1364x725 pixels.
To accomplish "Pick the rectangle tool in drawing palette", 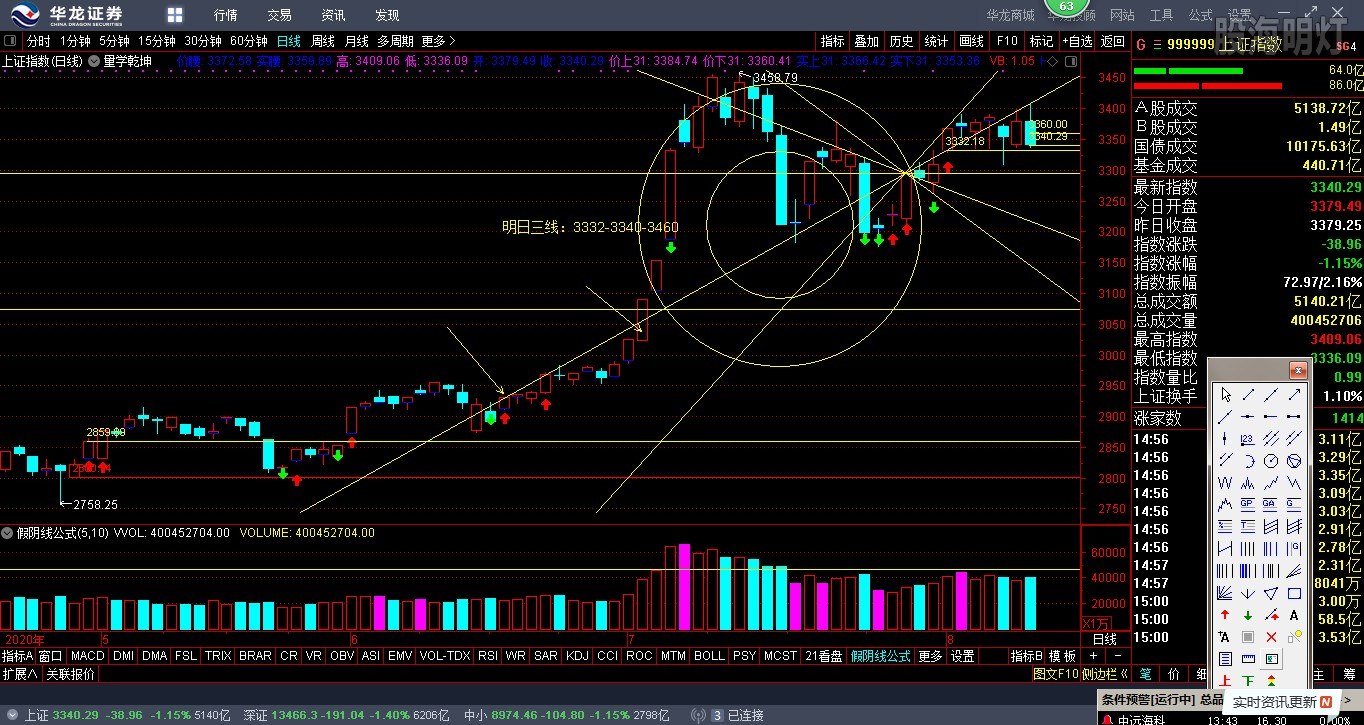I will (x=1294, y=594).
